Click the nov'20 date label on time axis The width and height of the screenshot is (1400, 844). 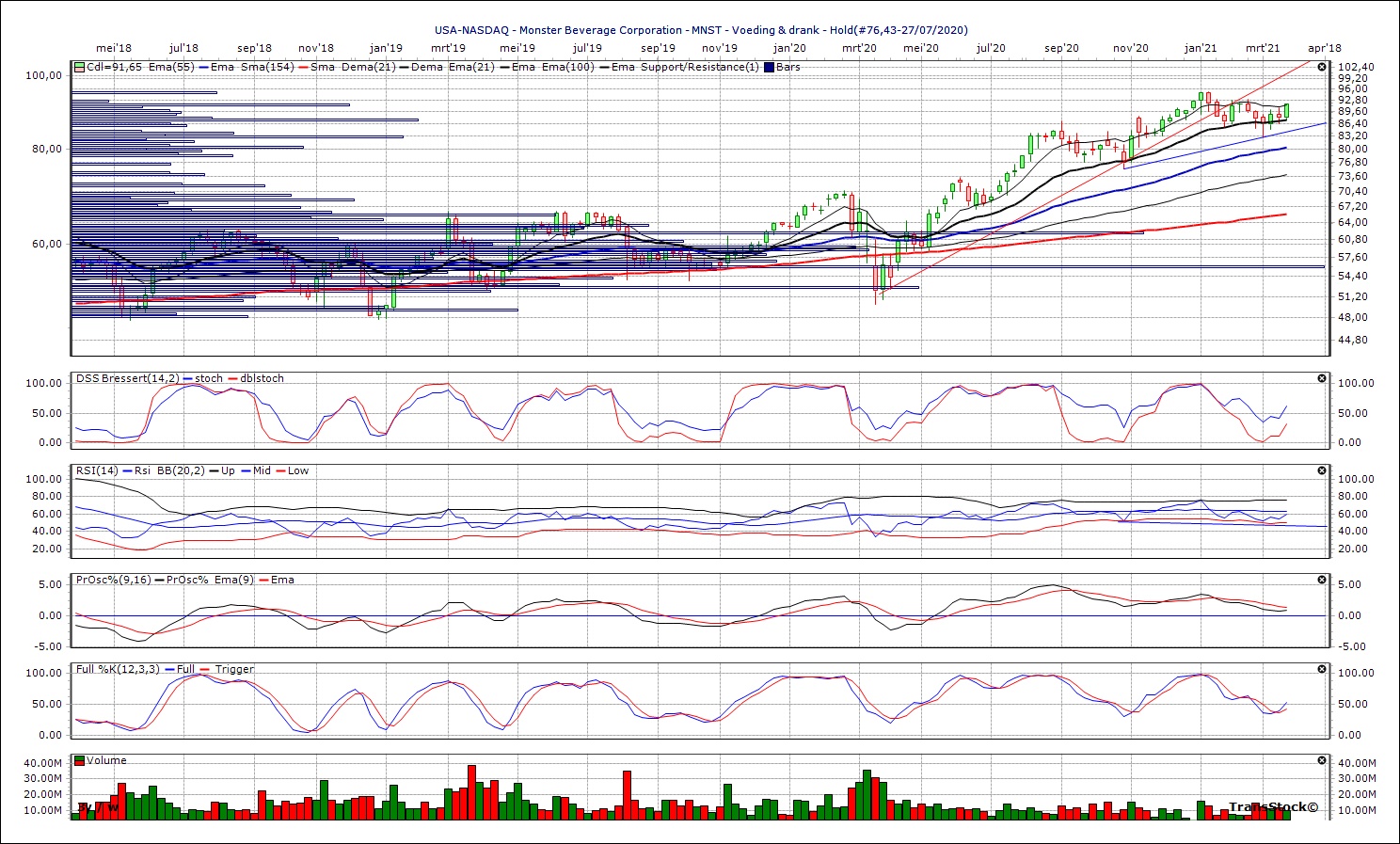click(1131, 48)
